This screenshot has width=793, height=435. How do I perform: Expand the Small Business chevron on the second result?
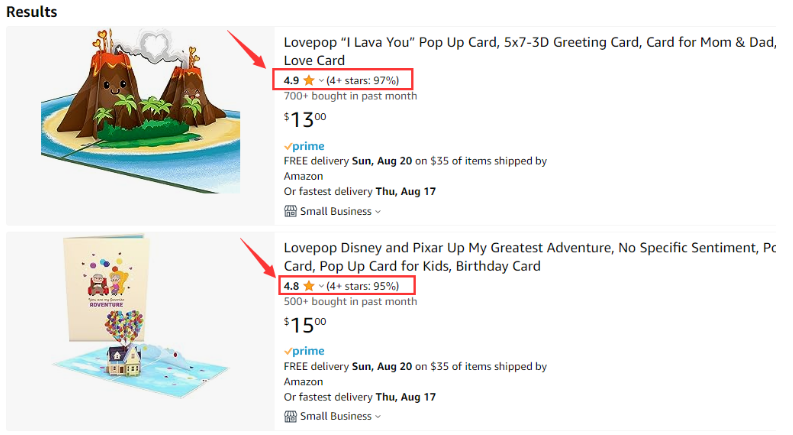378,417
